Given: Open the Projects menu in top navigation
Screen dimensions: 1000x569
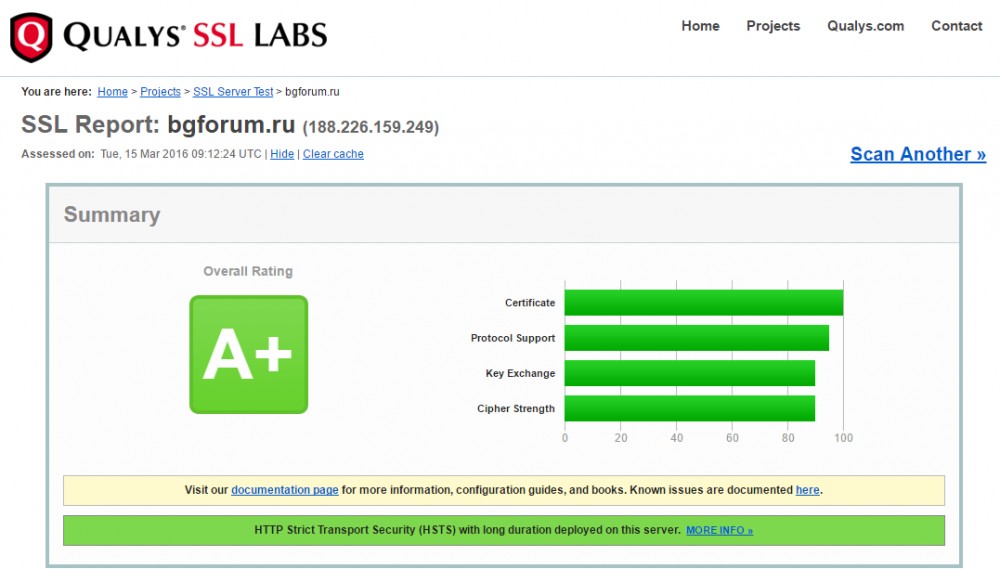Looking at the screenshot, I should coord(773,26).
